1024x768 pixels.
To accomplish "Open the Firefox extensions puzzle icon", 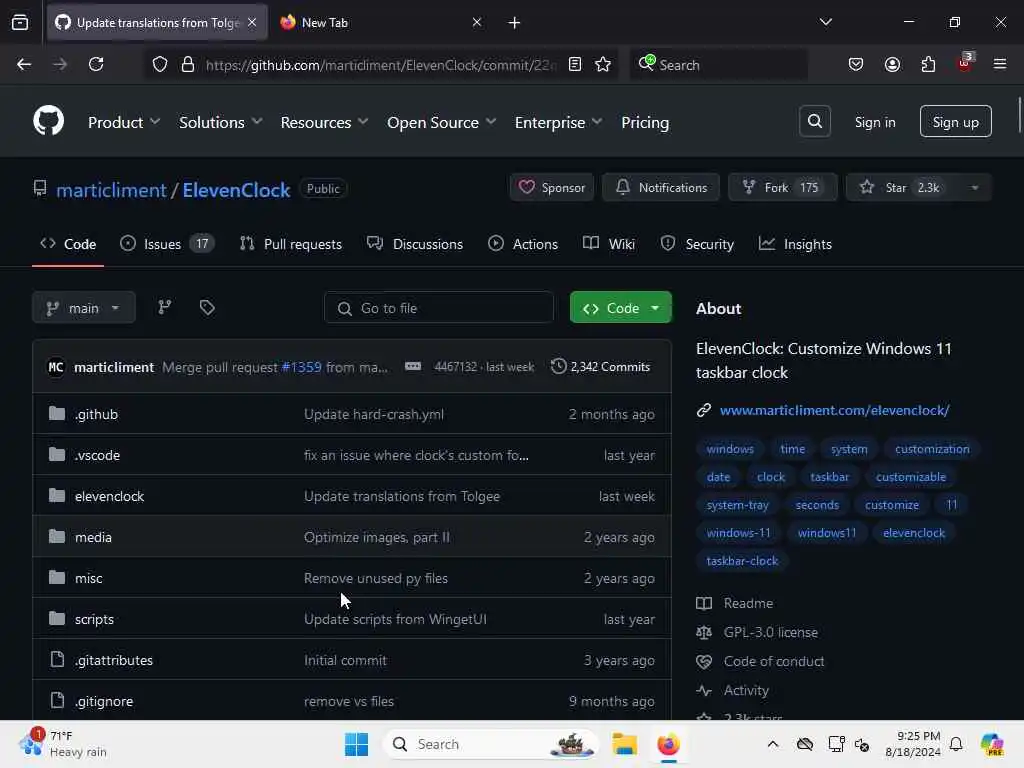I will 928,64.
